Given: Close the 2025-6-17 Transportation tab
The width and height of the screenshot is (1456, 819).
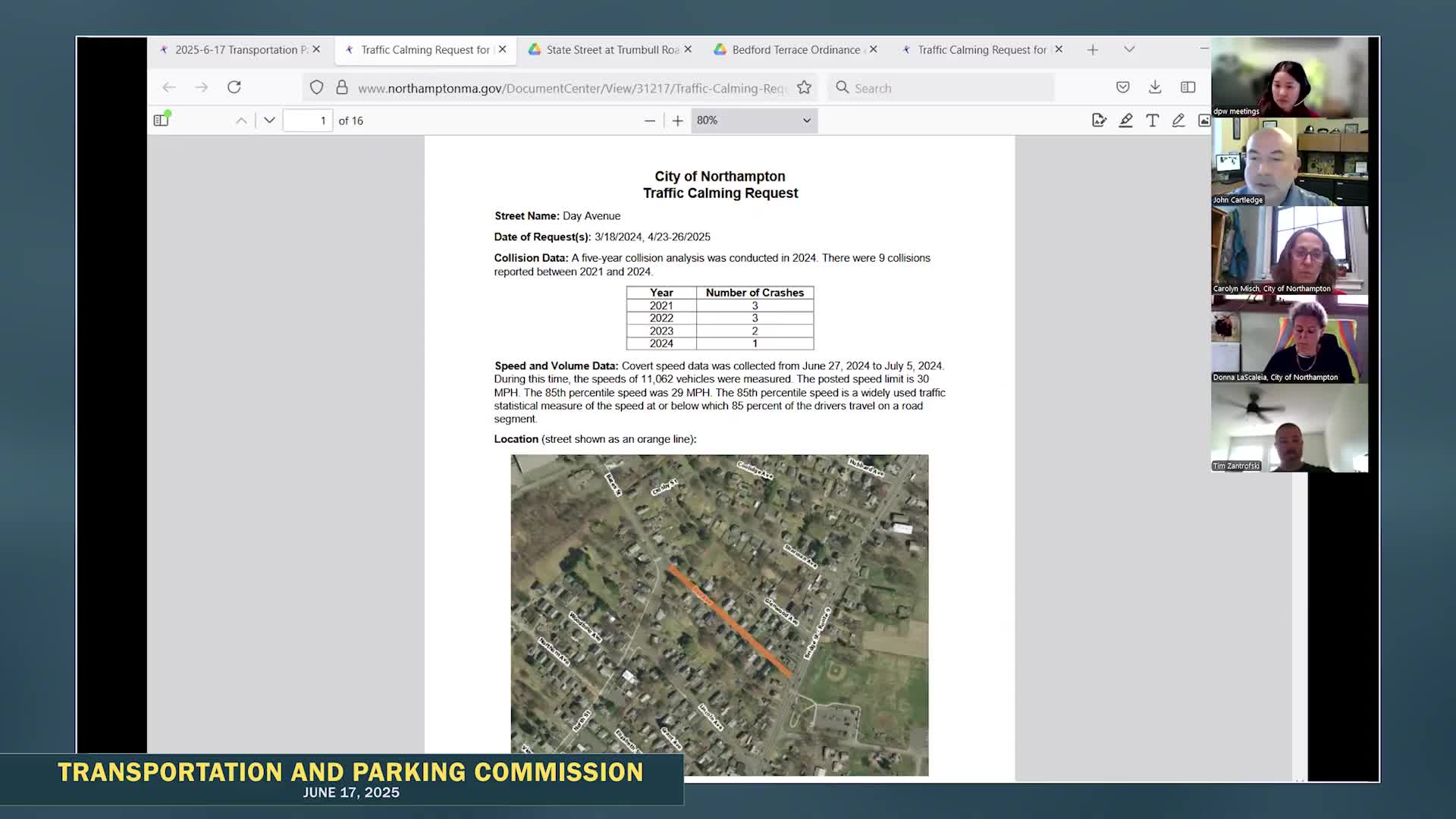Looking at the screenshot, I should pos(316,49).
